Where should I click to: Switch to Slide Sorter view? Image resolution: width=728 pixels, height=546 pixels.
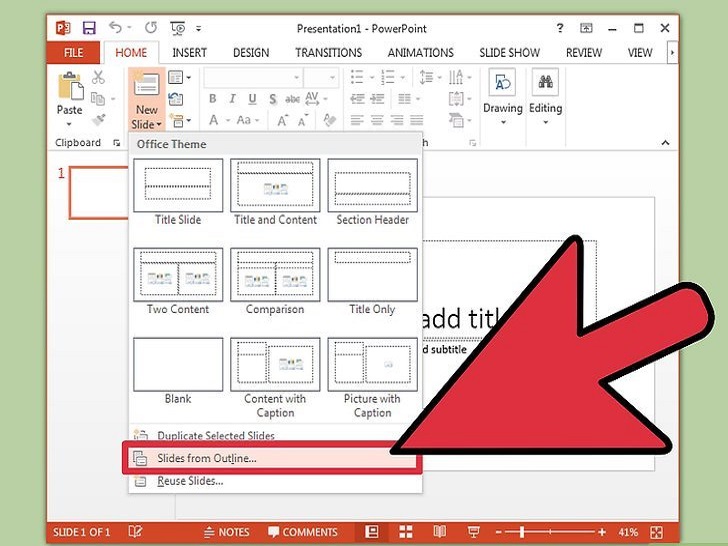click(x=406, y=532)
